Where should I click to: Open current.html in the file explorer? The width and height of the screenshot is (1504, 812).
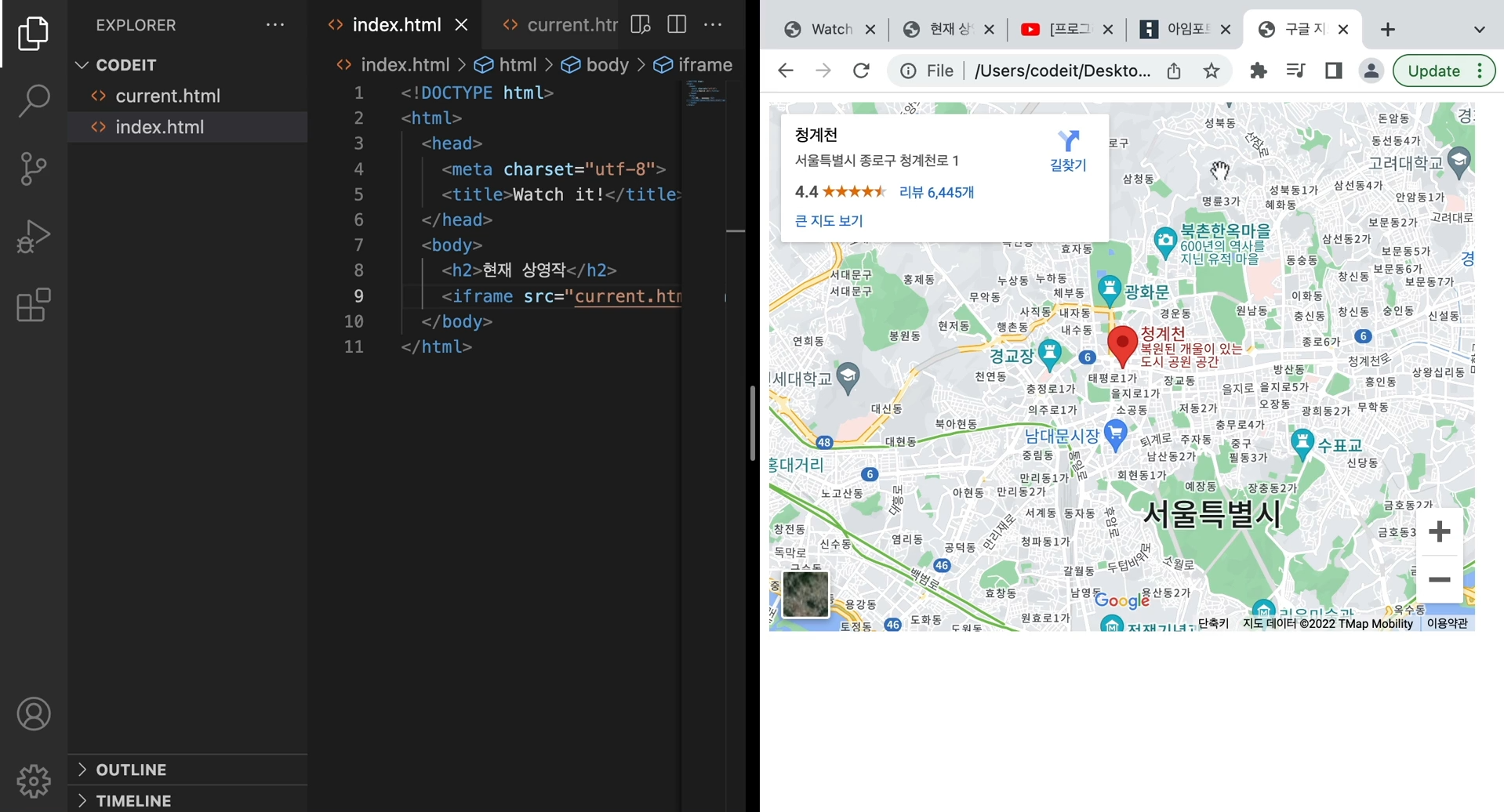pyautogui.click(x=187, y=96)
